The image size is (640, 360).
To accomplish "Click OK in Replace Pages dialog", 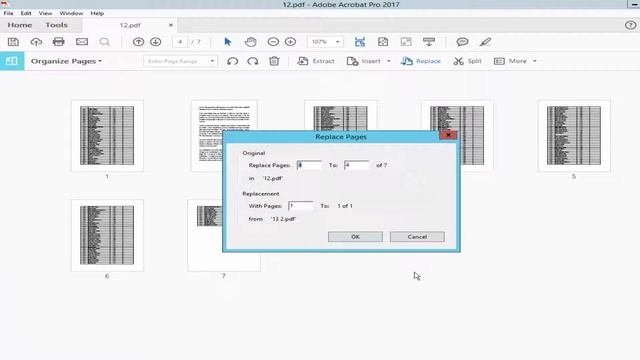I will point(355,237).
